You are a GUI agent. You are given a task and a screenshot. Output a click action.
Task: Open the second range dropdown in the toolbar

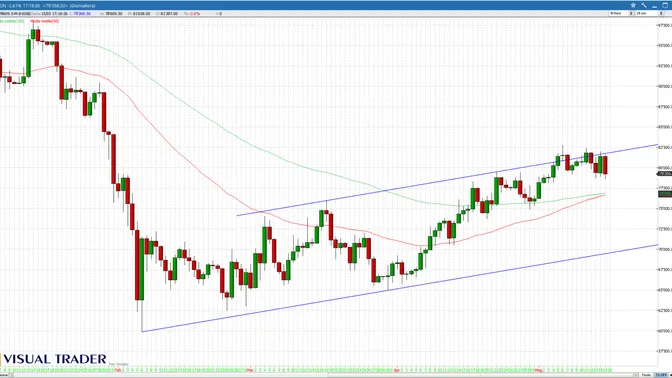click(650, 13)
